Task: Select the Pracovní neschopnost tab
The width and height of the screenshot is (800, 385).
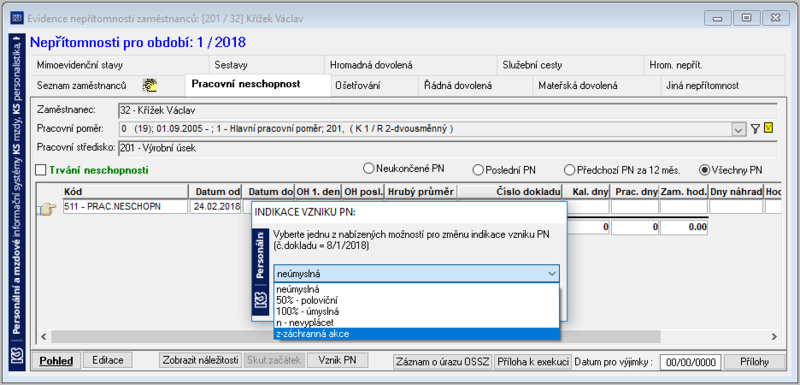Action: point(258,85)
